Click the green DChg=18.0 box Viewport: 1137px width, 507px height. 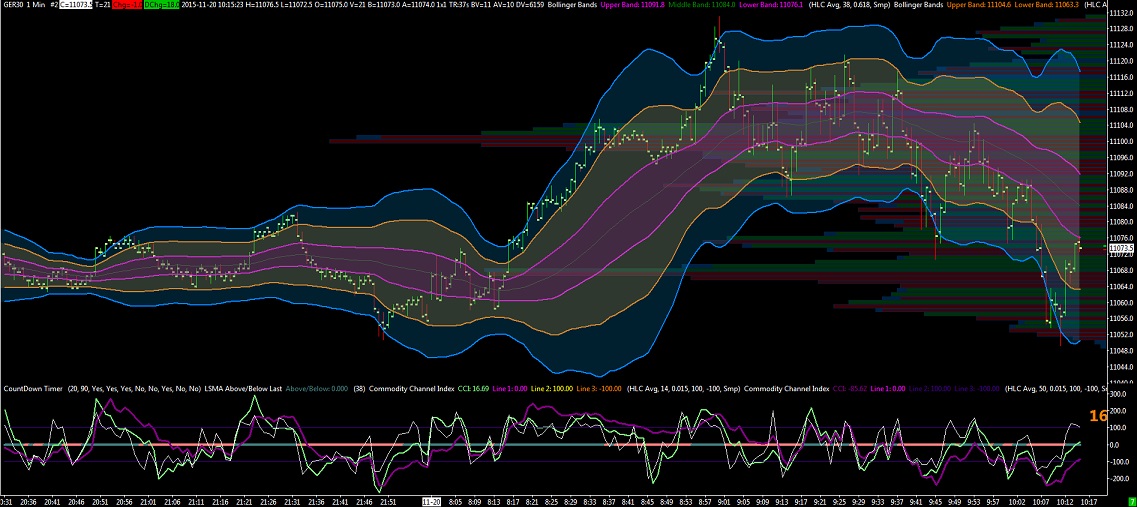[161, 4]
